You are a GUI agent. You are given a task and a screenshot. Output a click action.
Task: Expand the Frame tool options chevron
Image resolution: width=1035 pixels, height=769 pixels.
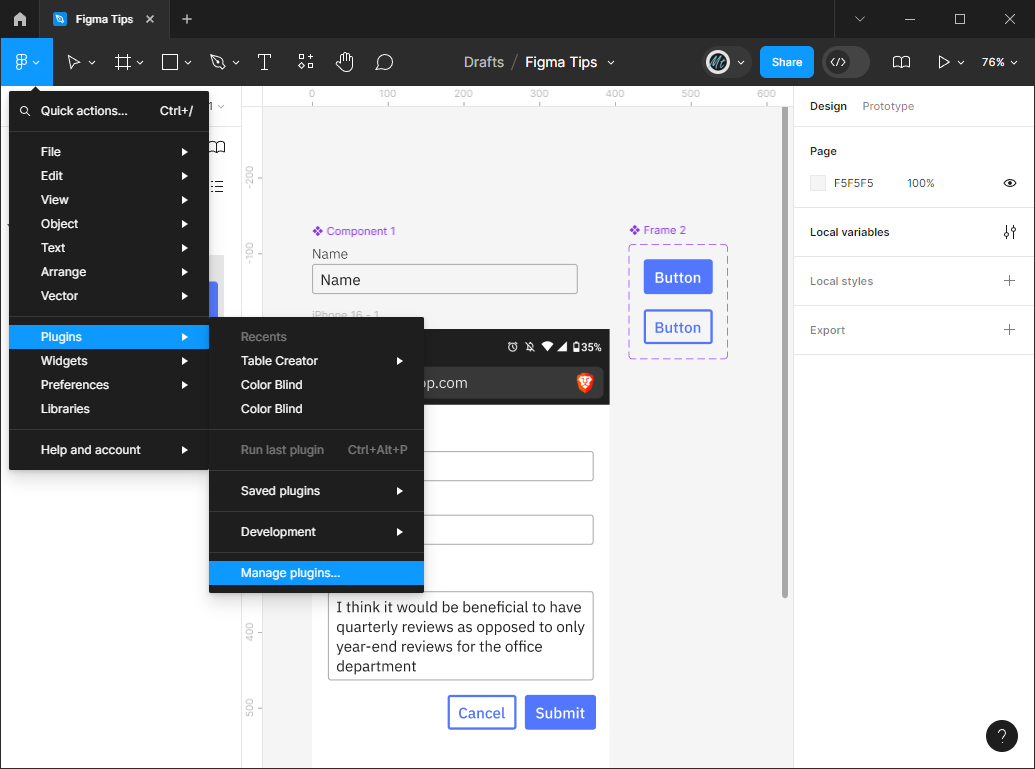click(x=140, y=63)
